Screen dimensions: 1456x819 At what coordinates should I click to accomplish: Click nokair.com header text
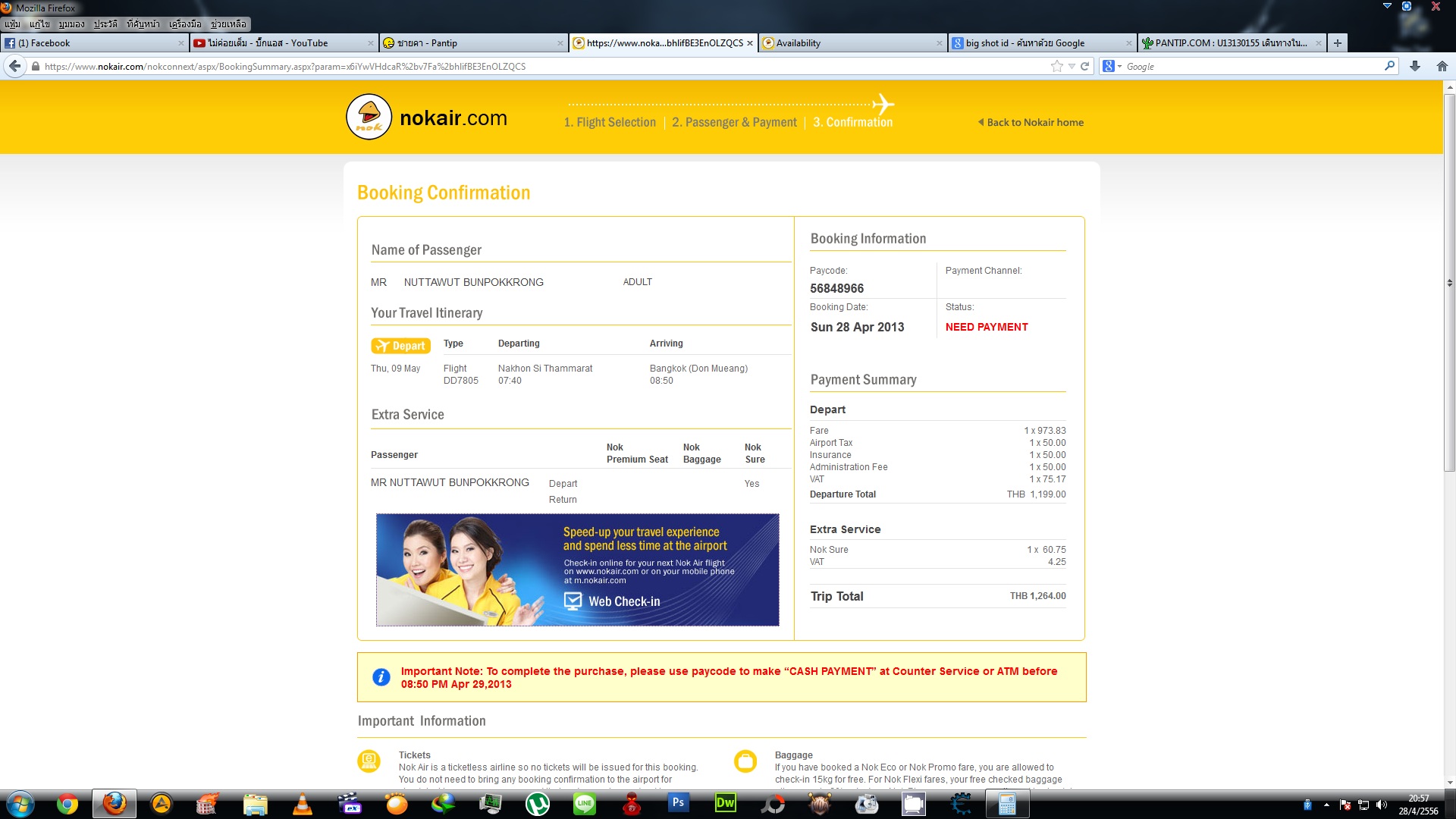tap(453, 118)
